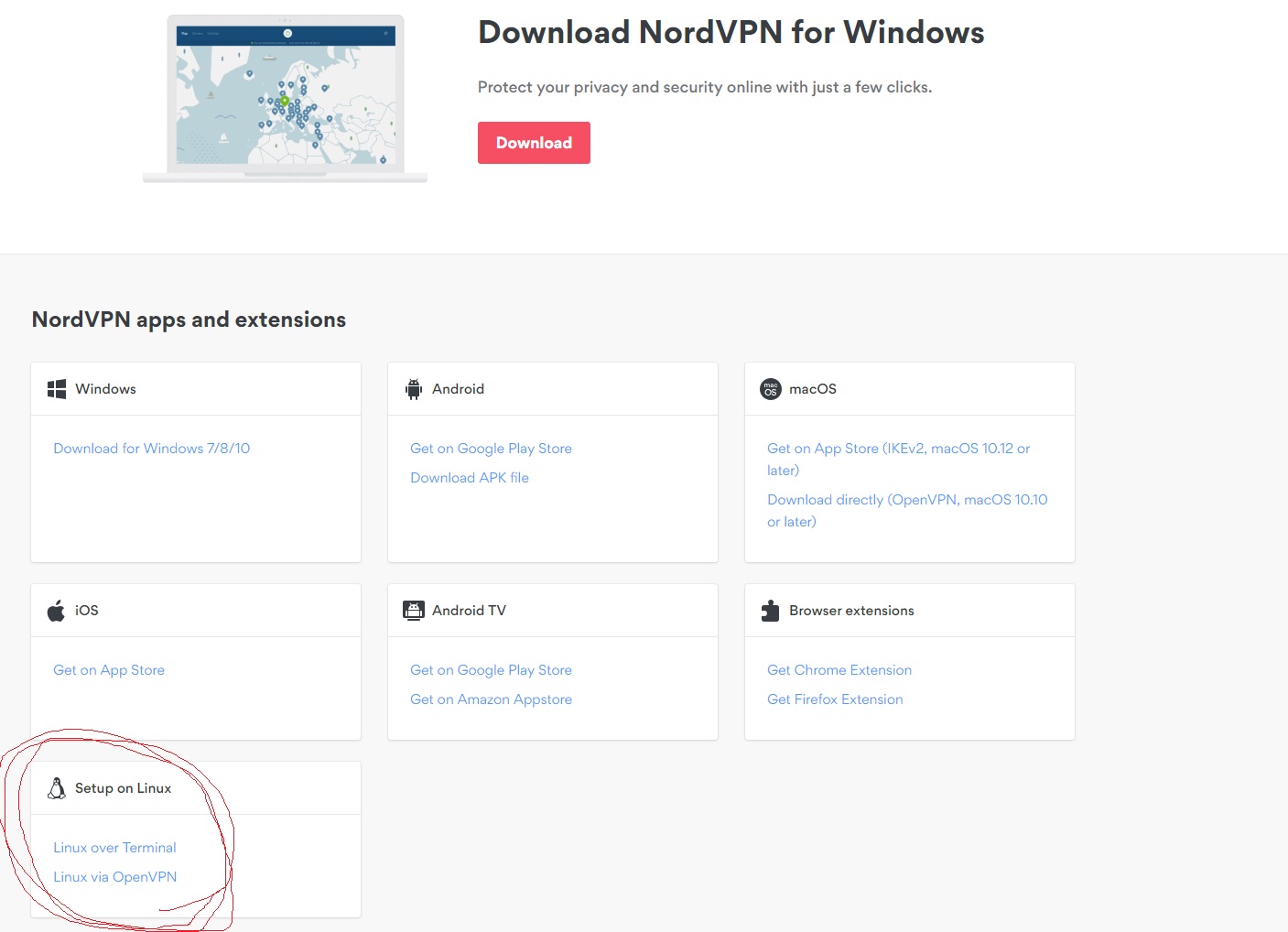Click the Android robot icon
This screenshot has height=932, width=1288.
click(414, 389)
